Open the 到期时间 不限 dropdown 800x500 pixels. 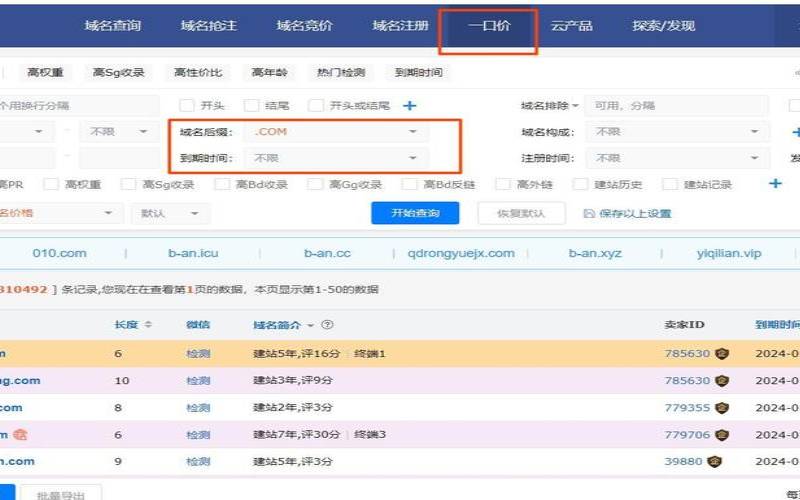[x=336, y=158]
